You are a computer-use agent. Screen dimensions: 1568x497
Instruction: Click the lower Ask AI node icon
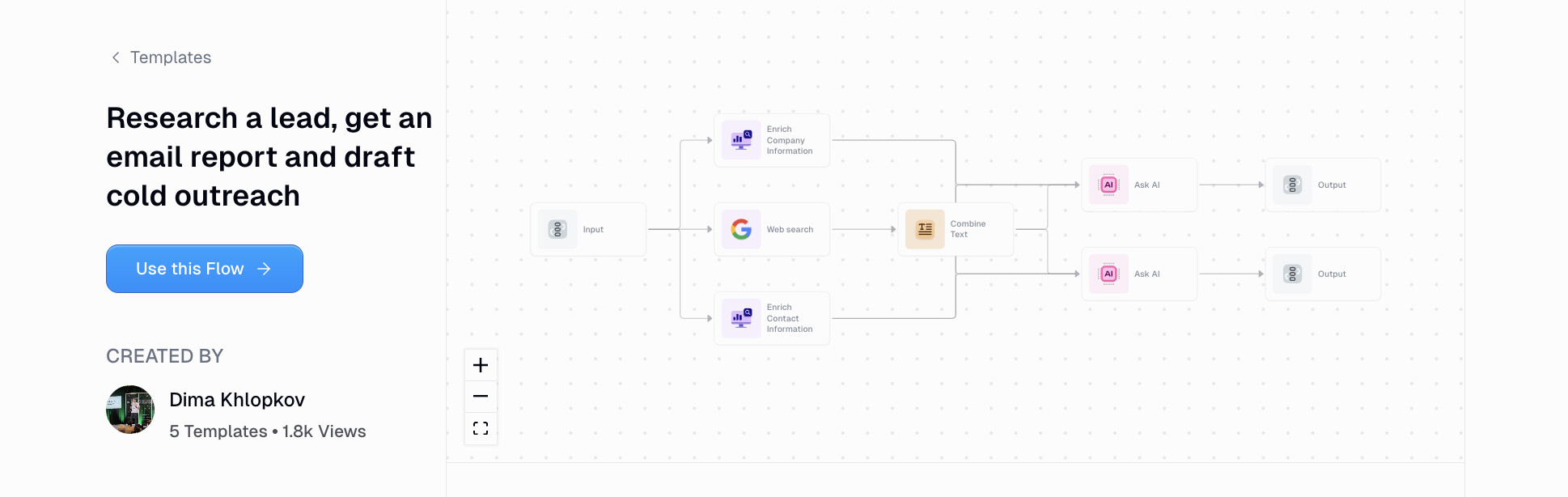pyautogui.click(x=1108, y=274)
